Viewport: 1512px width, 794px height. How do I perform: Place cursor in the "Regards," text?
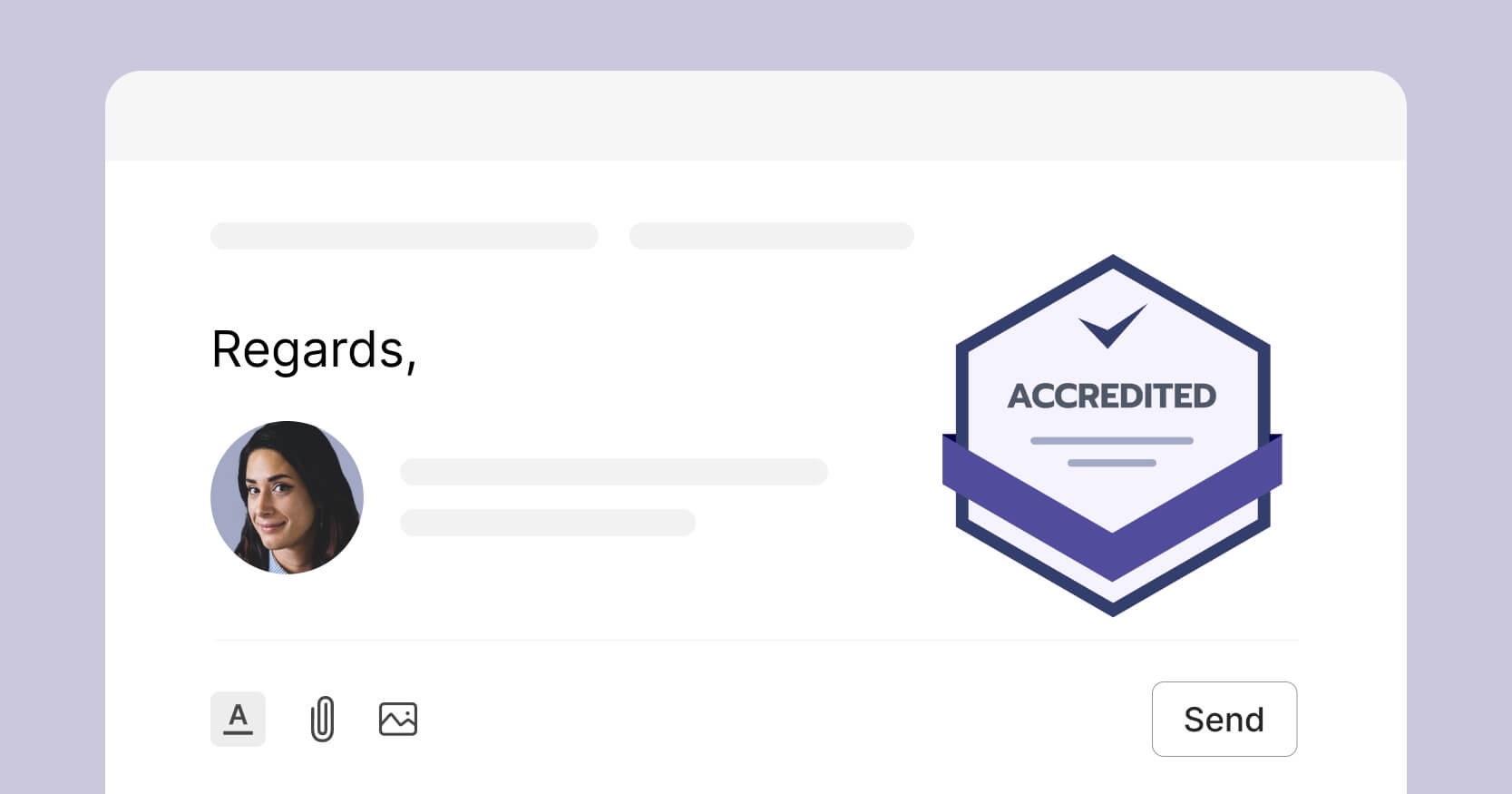[314, 349]
